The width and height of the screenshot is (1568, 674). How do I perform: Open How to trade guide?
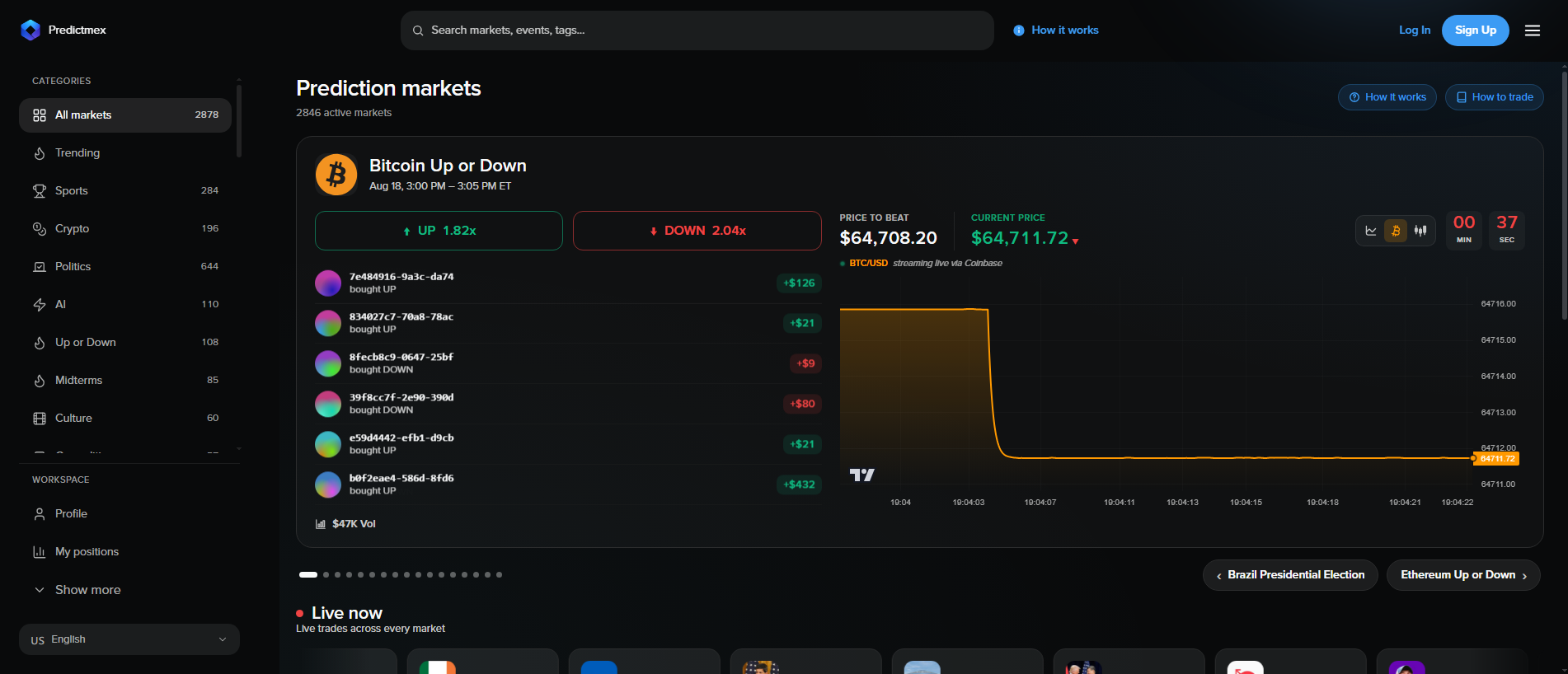pos(1495,97)
